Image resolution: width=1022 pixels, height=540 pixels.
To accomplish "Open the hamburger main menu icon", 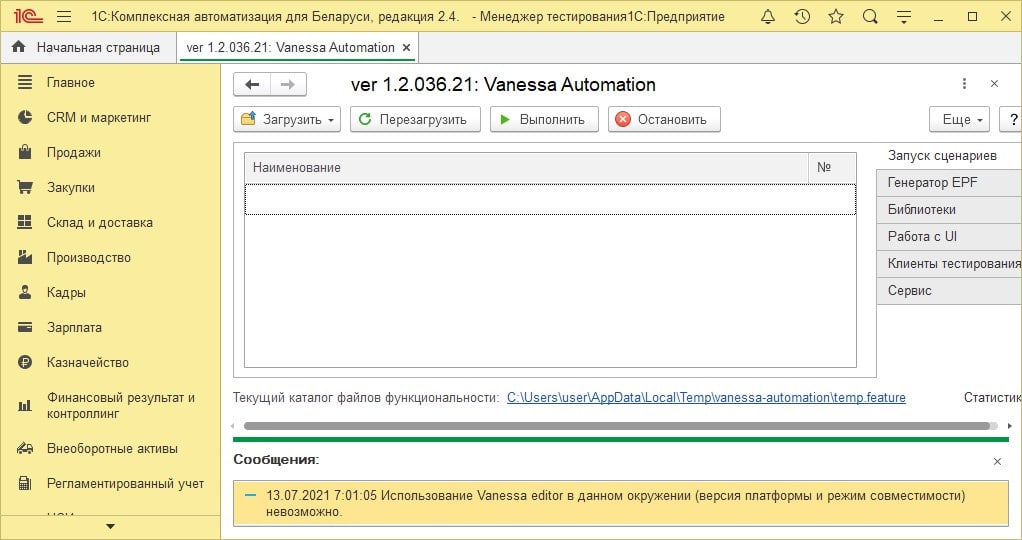I will [64, 17].
